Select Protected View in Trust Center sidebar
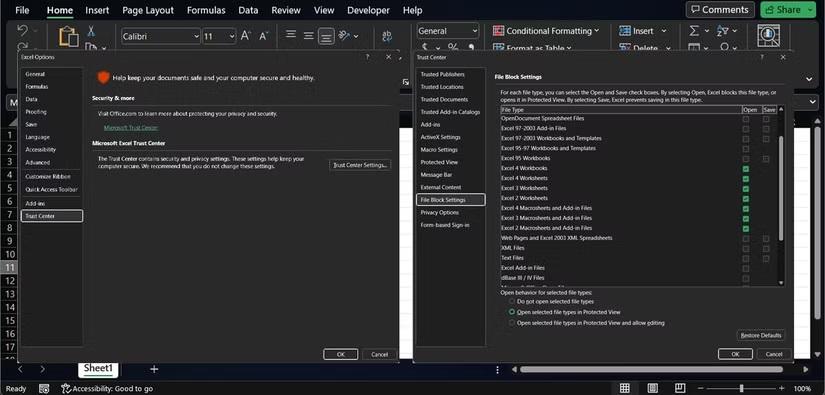 coord(439,162)
